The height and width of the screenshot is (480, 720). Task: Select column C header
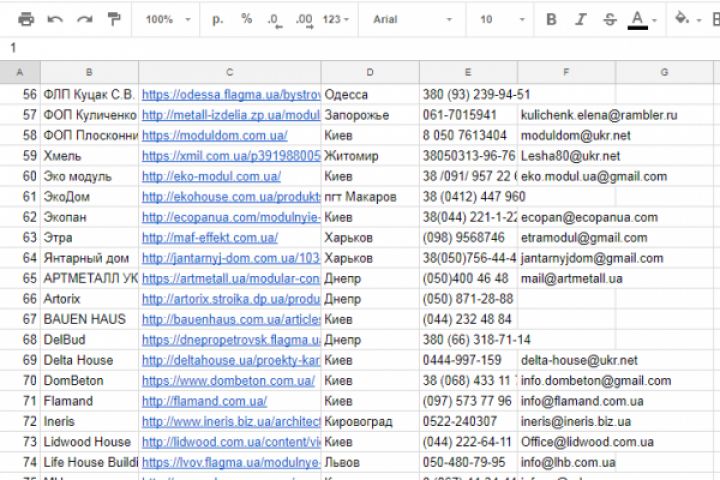point(230,72)
